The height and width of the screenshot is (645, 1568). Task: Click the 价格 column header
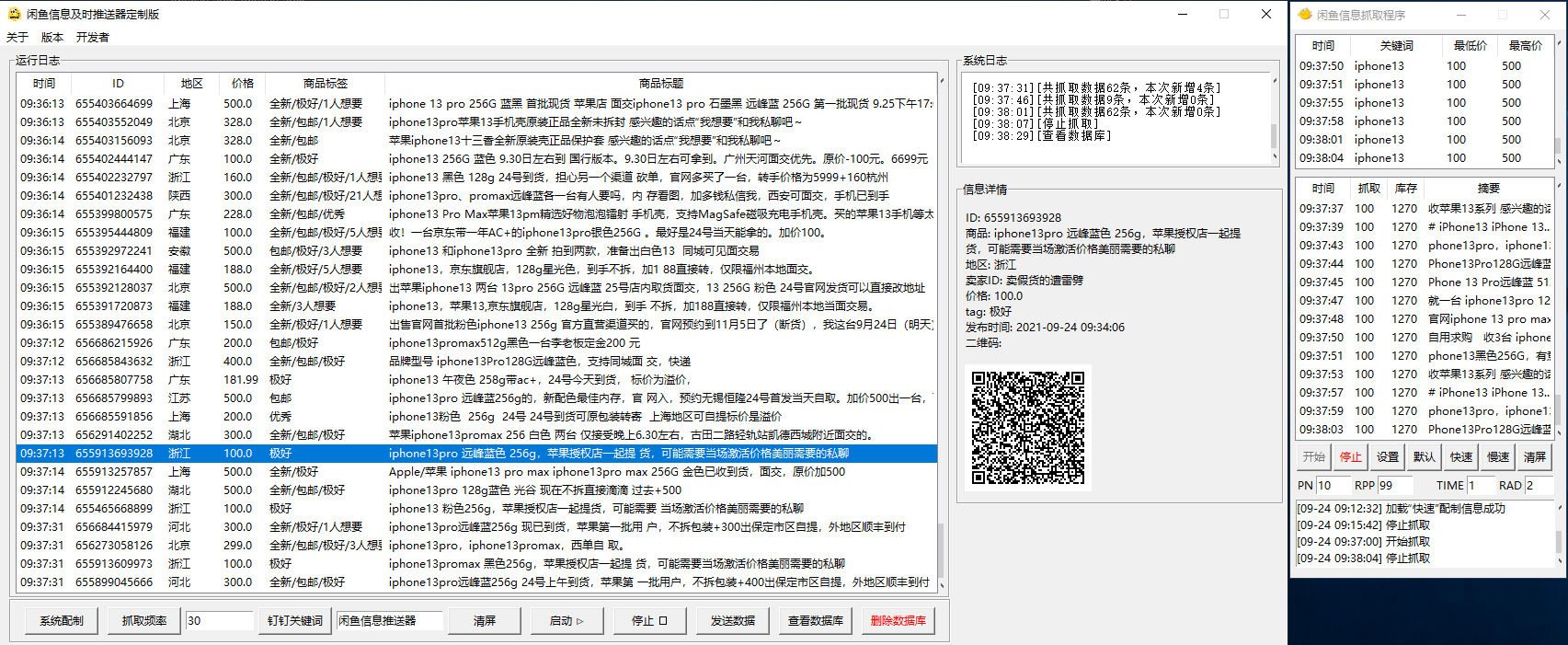243,84
